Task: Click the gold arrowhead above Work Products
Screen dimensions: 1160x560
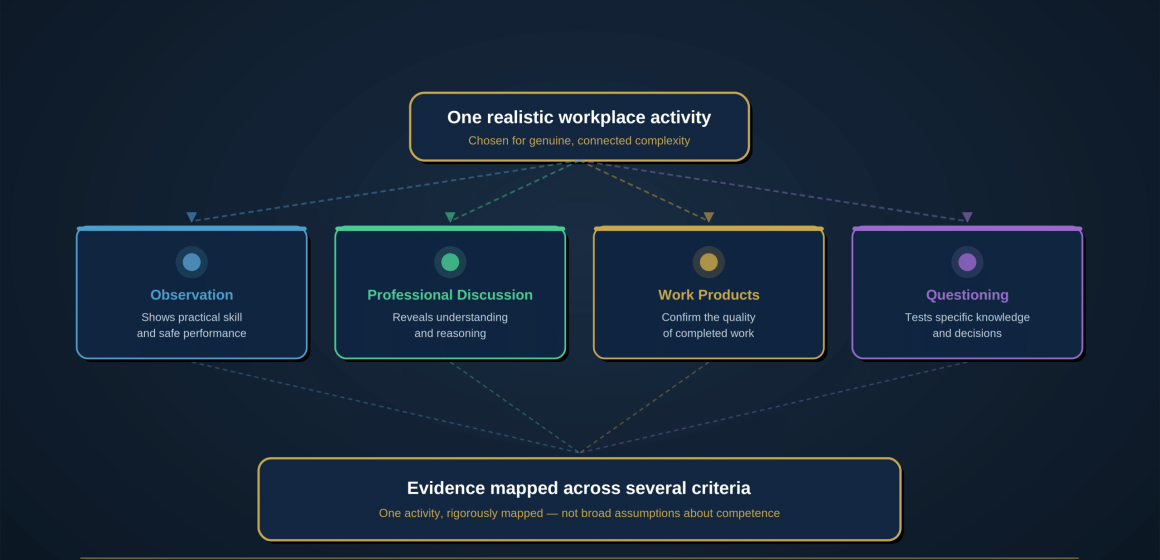Action: (709, 217)
